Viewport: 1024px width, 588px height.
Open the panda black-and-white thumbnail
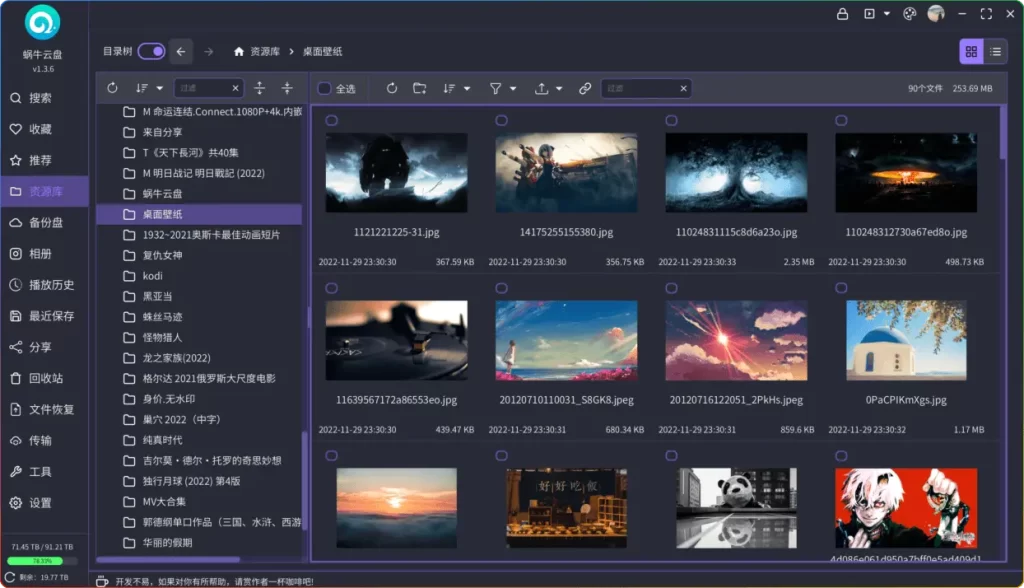tap(736, 508)
